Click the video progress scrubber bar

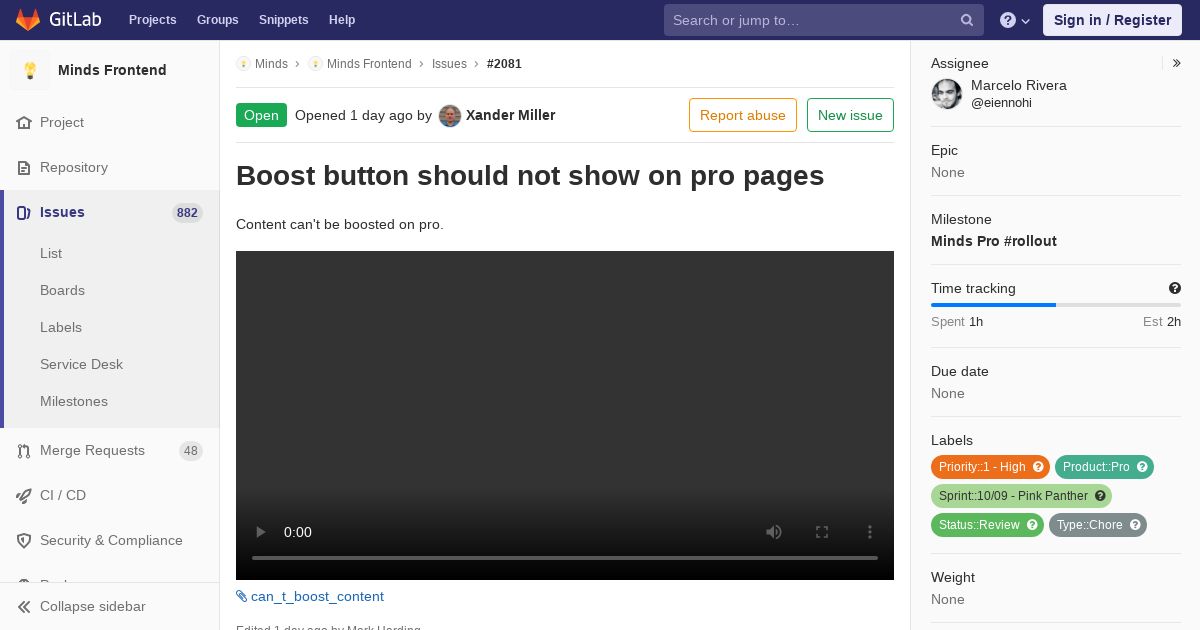(565, 557)
